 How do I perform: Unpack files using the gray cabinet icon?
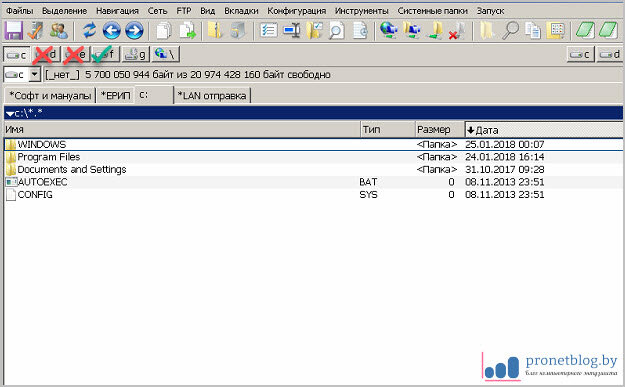tap(238, 30)
